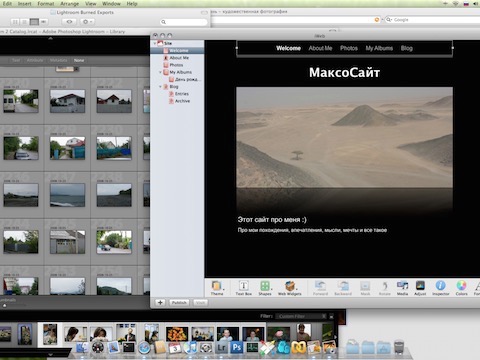Collapse the Site disclosure triangle

[x=155, y=43]
